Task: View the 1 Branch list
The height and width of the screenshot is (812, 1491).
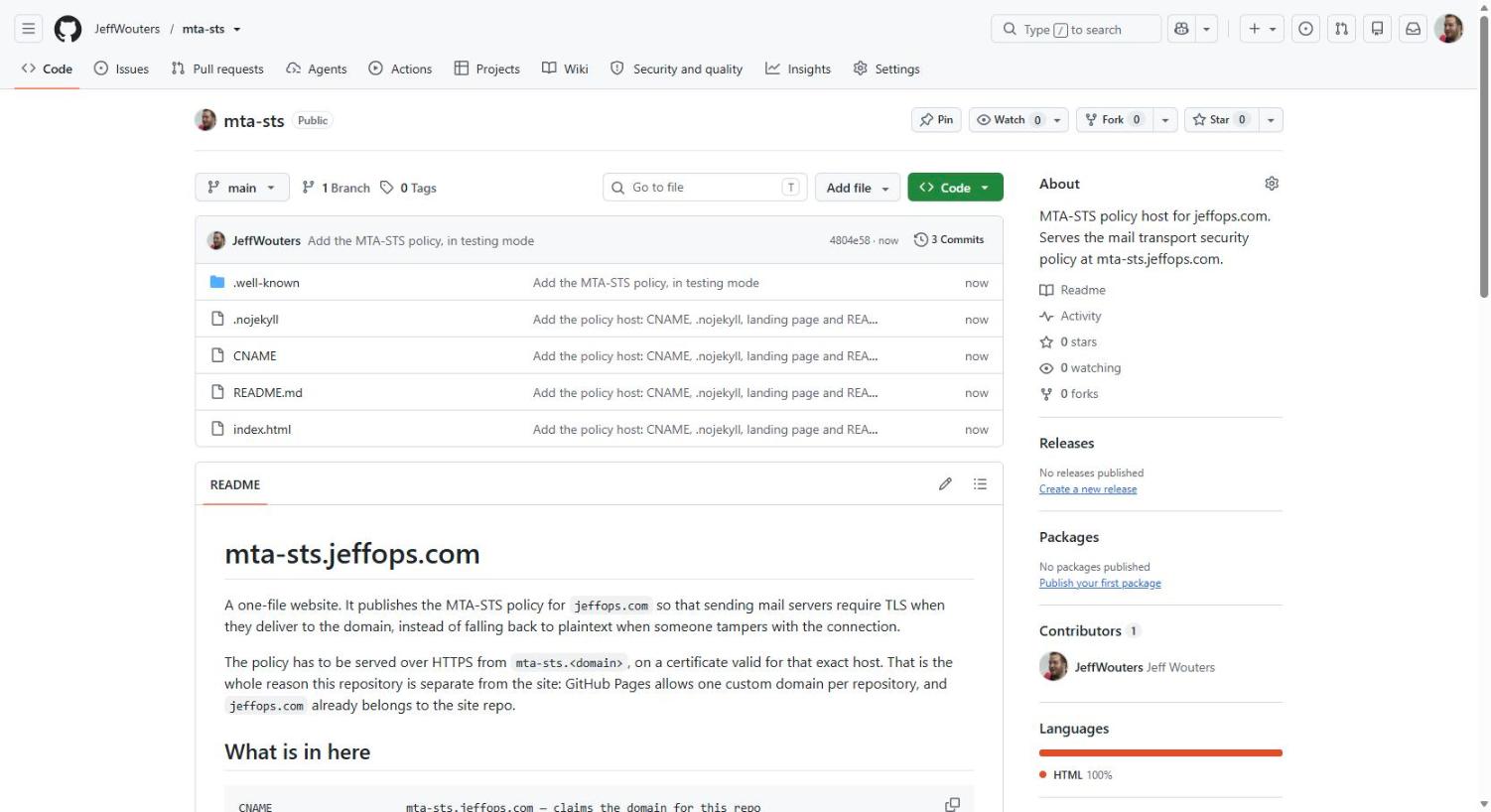Action: click(336, 188)
